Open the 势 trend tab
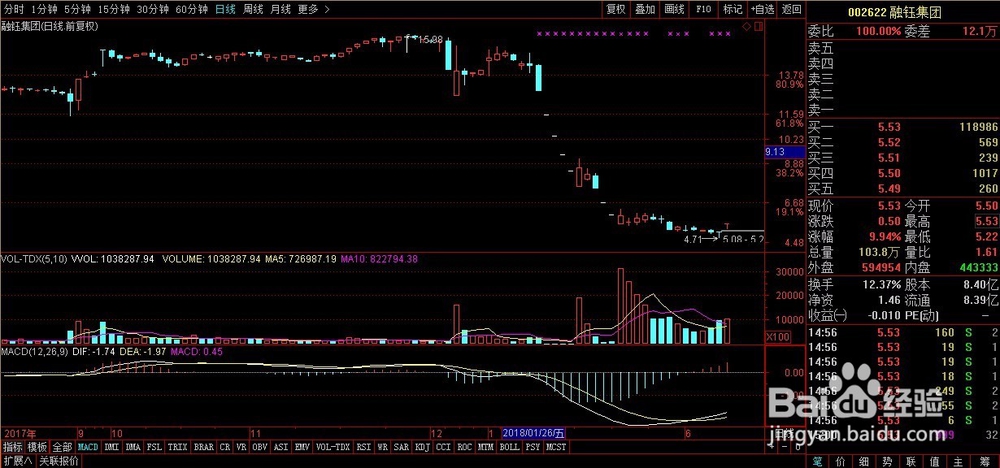The width and height of the screenshot is (1000, 468). click(889, 460)
